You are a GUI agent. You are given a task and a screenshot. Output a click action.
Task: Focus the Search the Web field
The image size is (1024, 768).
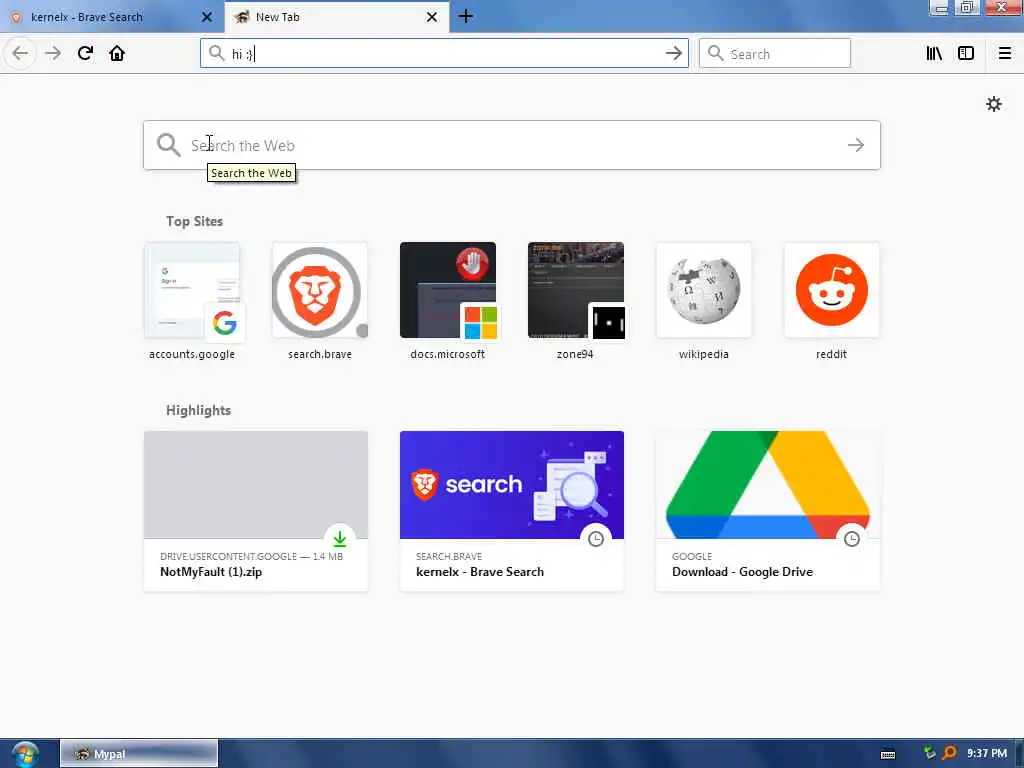[x=511, y=145]
